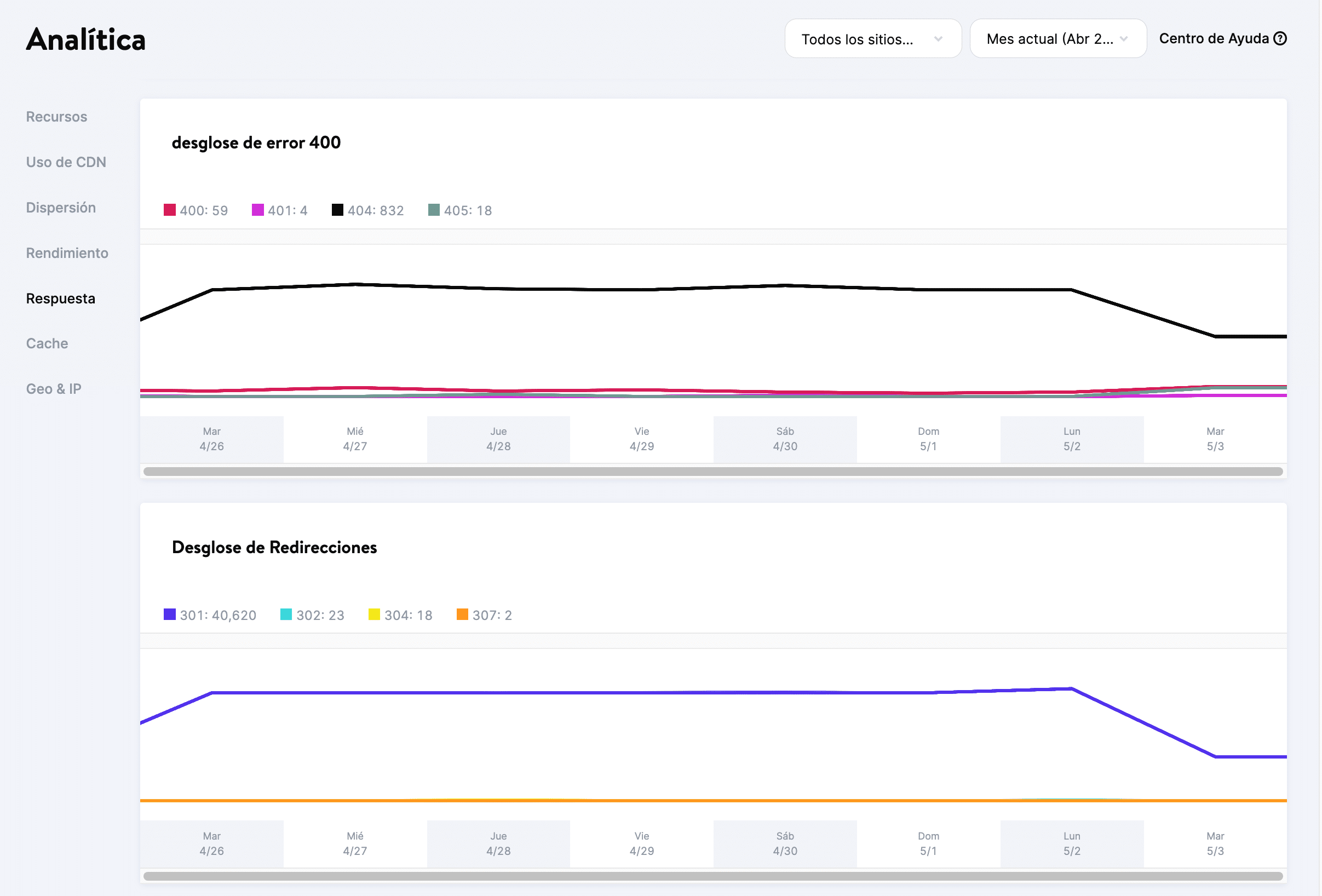Select the Cache section
Viewport: 1322px width, 896px height.
47,343
